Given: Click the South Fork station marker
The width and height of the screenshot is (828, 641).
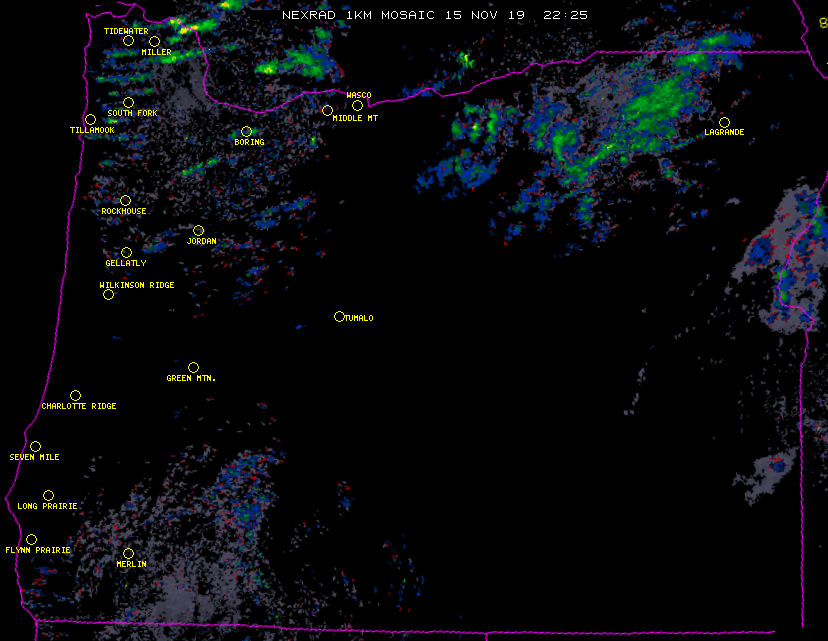Looking at the screenshot, I should tap(128, 102).
